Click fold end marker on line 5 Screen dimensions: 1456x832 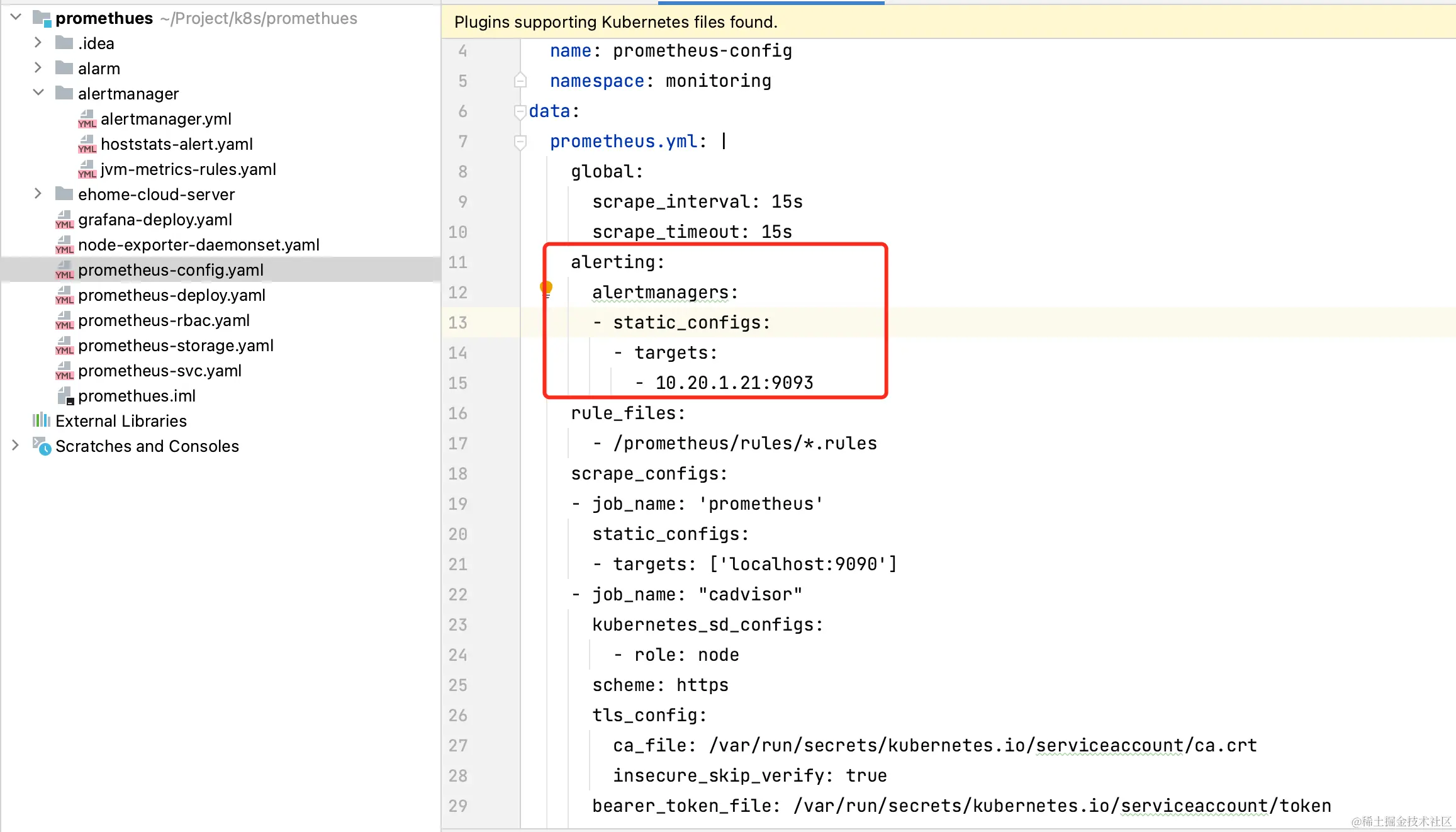tap(520, 81)
